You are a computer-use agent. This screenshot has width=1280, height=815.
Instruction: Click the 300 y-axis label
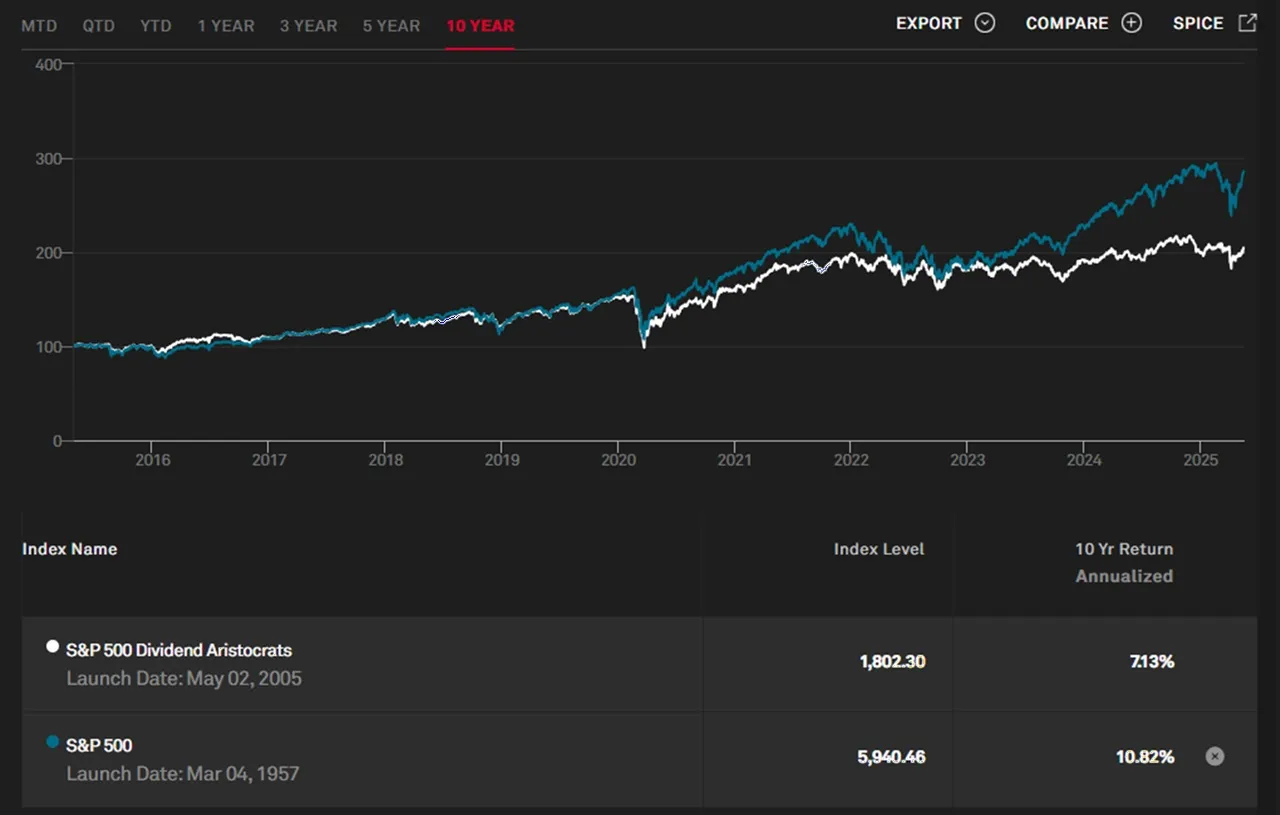pyautogui.click(x=48, y=158)
